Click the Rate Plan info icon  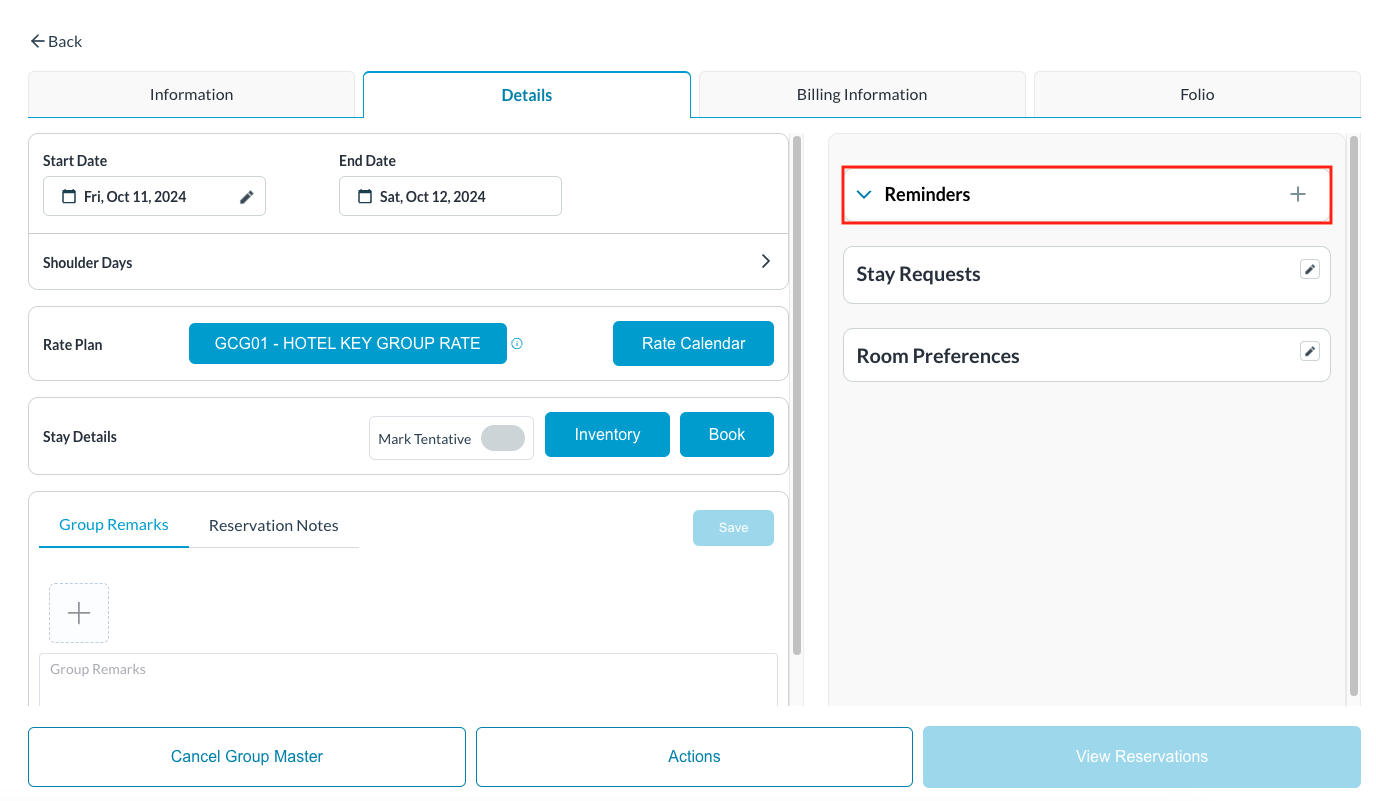(x=517, y=344)
